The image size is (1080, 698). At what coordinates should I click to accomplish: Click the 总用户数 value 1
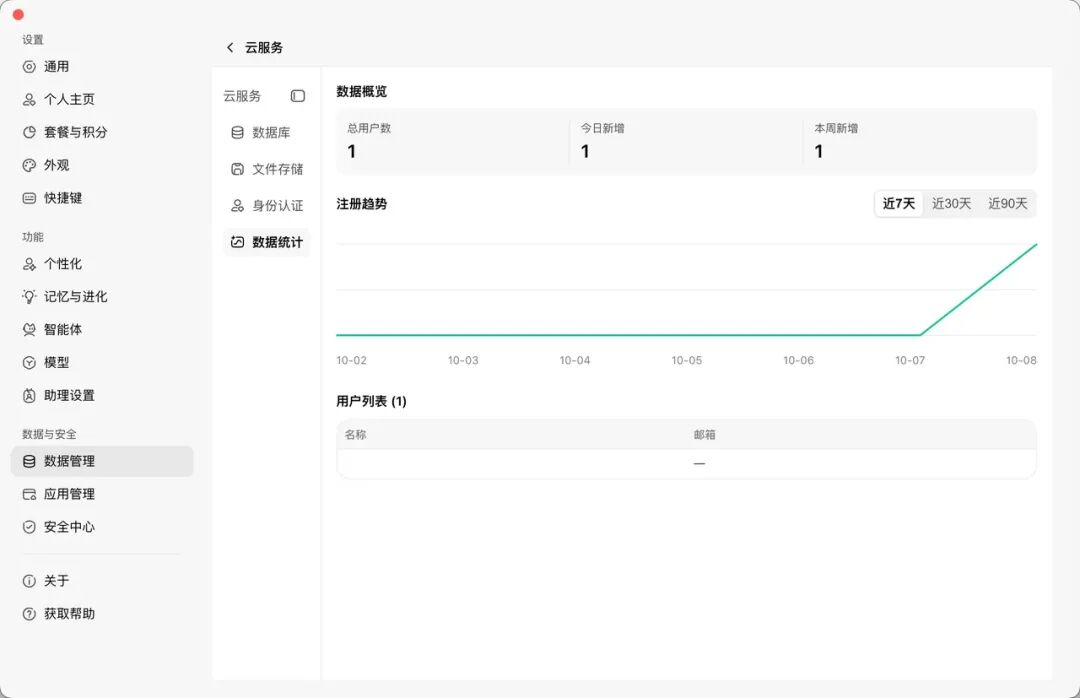(352, 152)
